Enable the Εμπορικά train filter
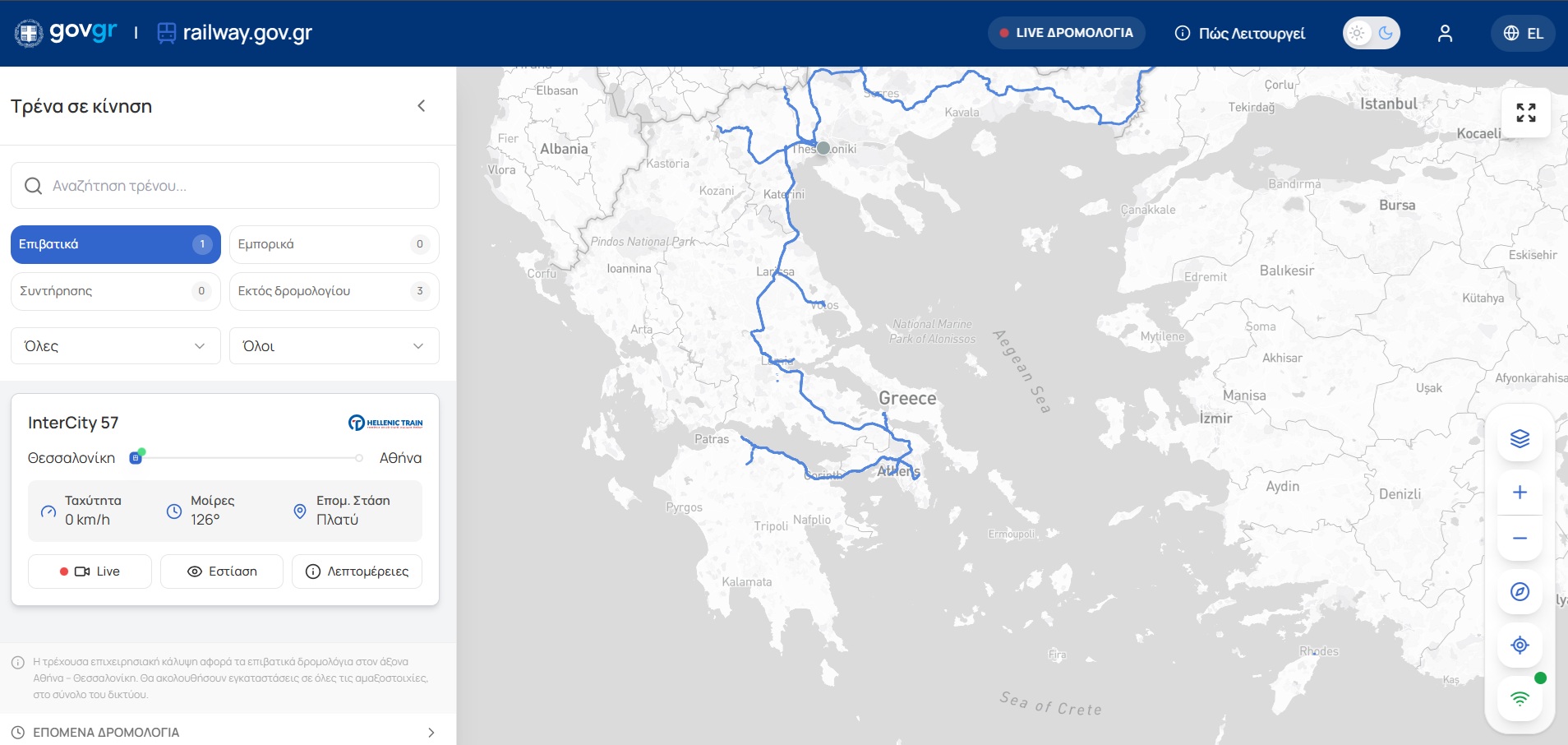This screenshot has width=1568, height=745. (x=334, y=244)
